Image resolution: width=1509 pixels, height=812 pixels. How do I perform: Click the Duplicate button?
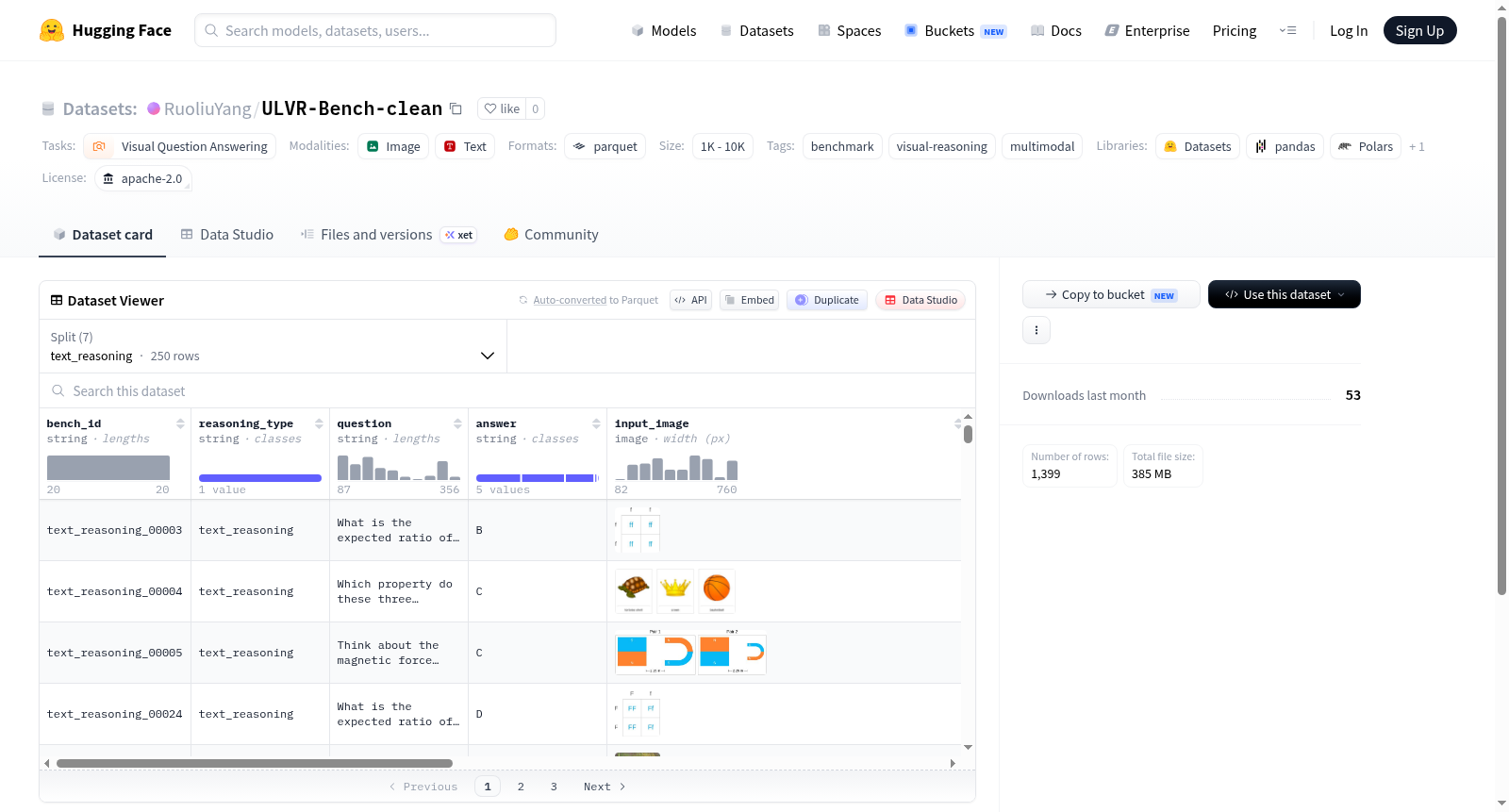827,300
